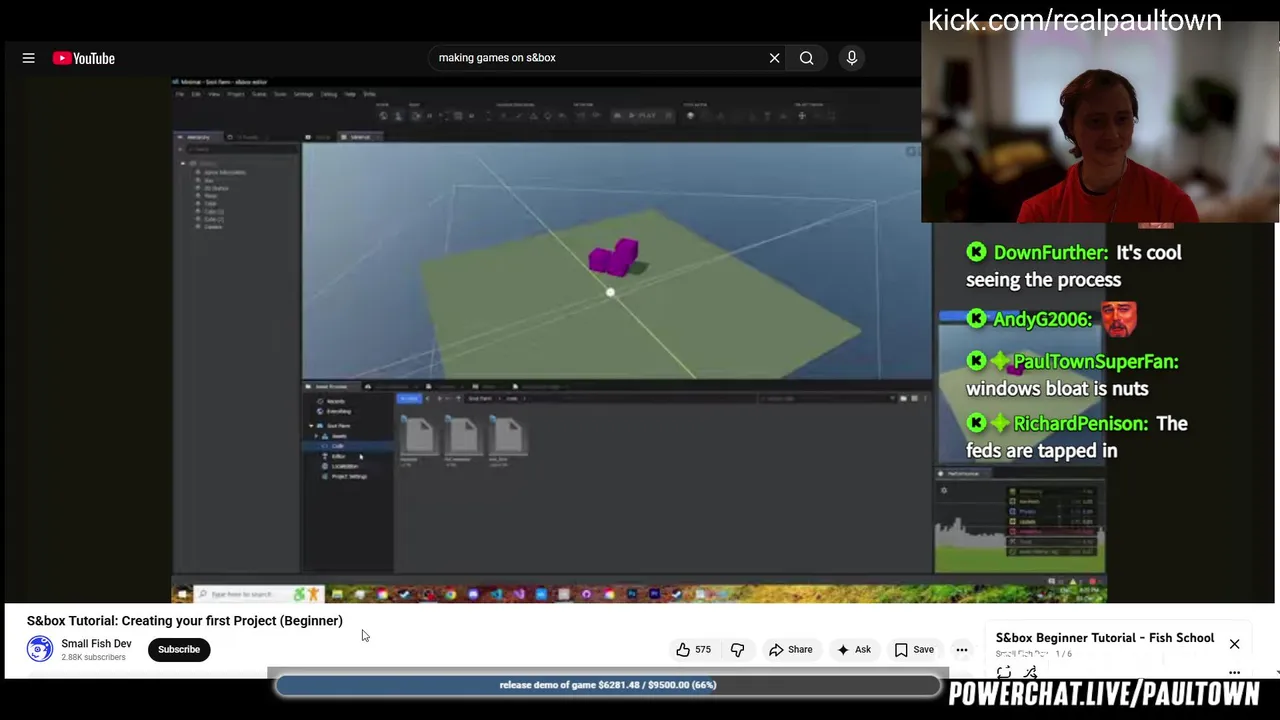Click donation goal progress bar

pos(608,685)
